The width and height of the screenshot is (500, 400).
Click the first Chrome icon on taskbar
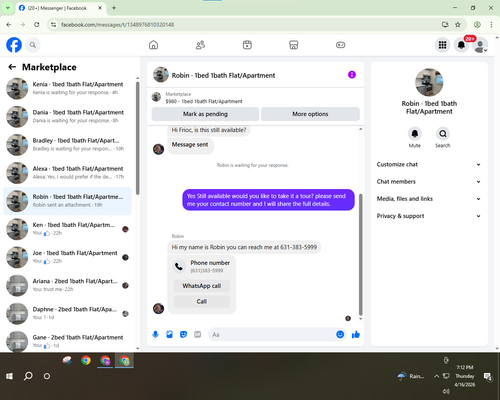86,360
